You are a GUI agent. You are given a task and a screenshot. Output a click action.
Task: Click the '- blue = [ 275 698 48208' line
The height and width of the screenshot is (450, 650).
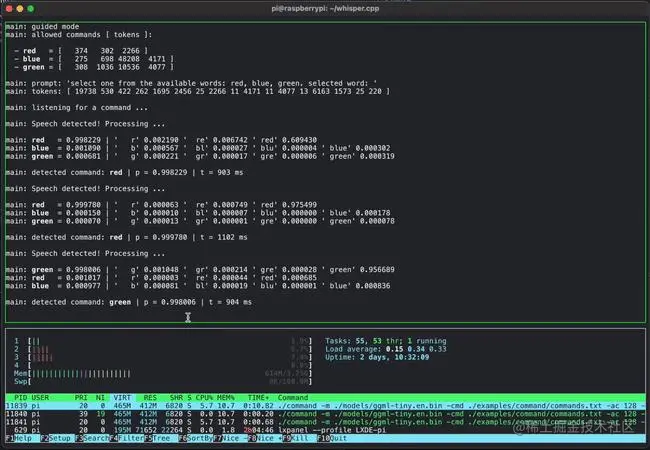pyautogui.click(x=94, y=59)
